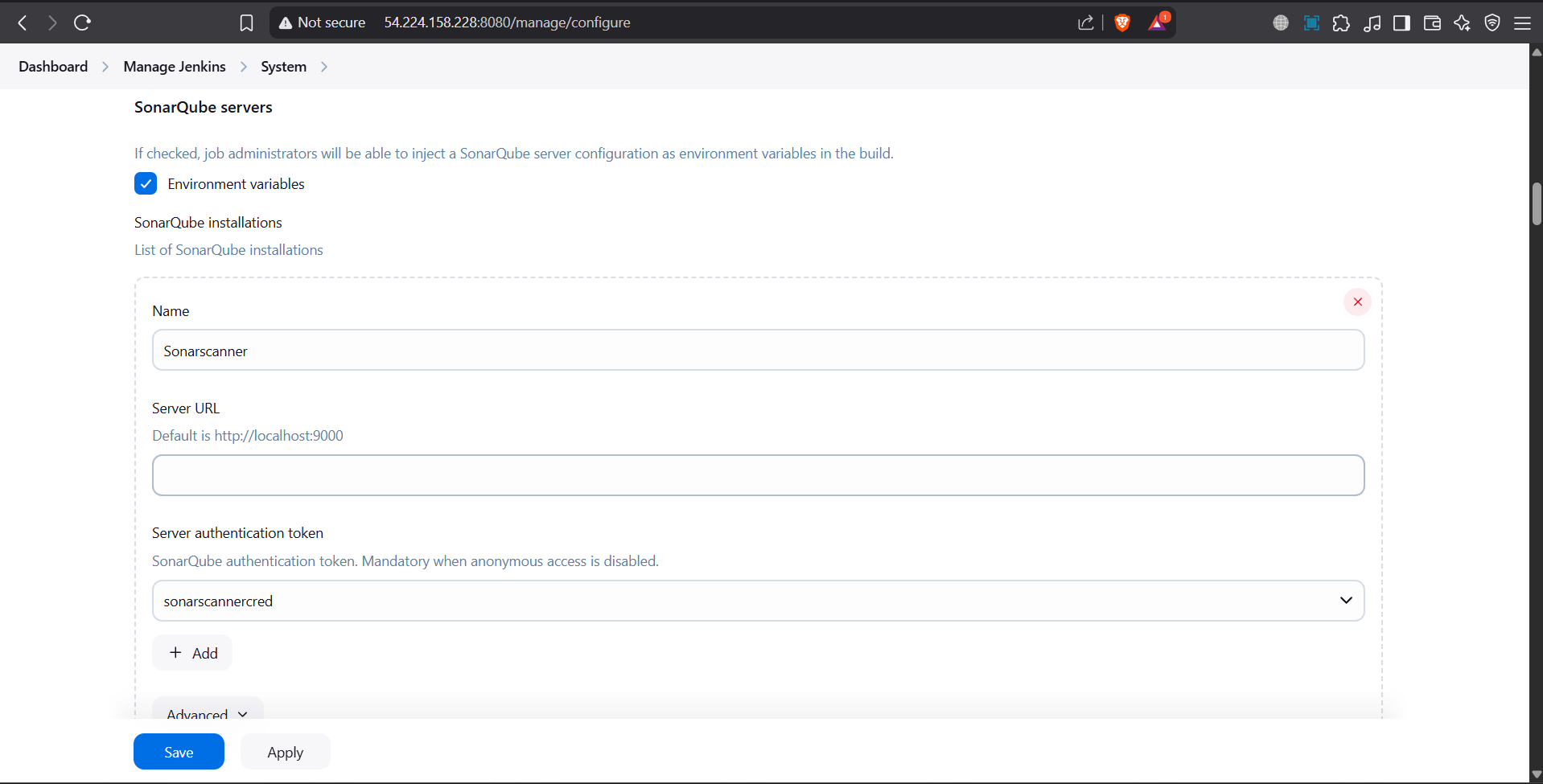This screenshot has width=1543, height=784.
Task: Add a new credential with Add button
Action: click(192, 653)
